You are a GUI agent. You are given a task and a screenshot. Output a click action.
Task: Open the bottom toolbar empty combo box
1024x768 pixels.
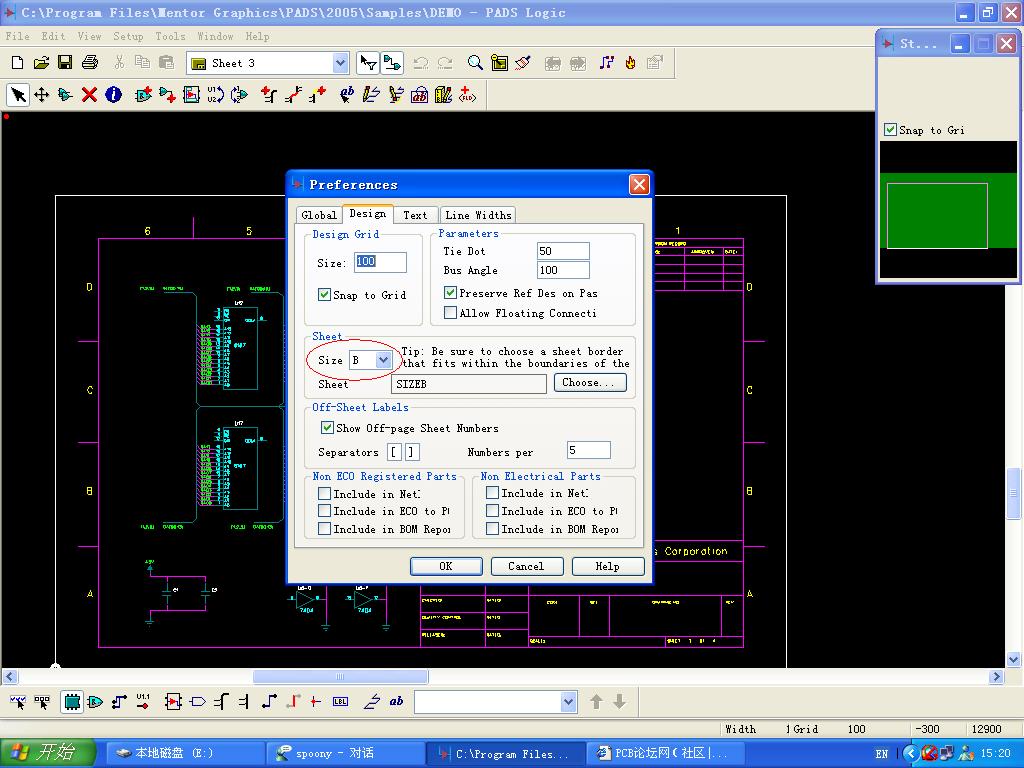coord(568,702)
